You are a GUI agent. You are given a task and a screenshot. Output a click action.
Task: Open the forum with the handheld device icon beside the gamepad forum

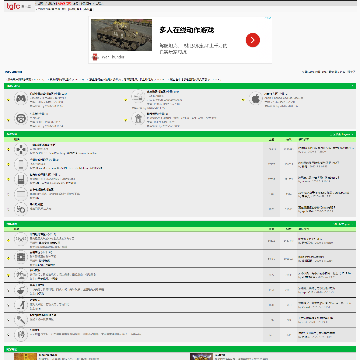pos(138,97)
